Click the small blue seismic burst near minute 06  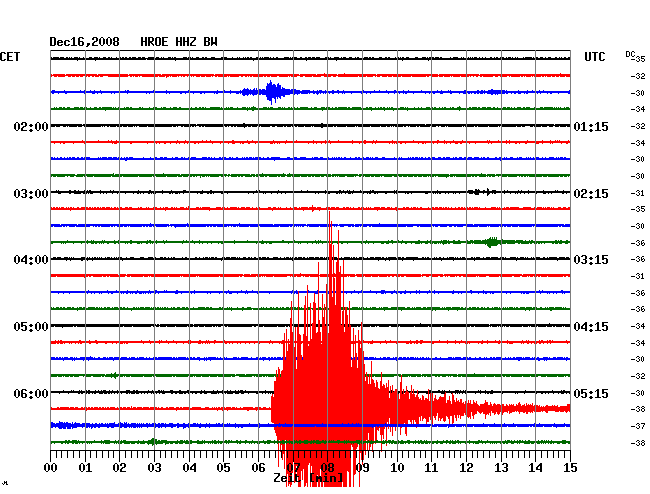272,92
